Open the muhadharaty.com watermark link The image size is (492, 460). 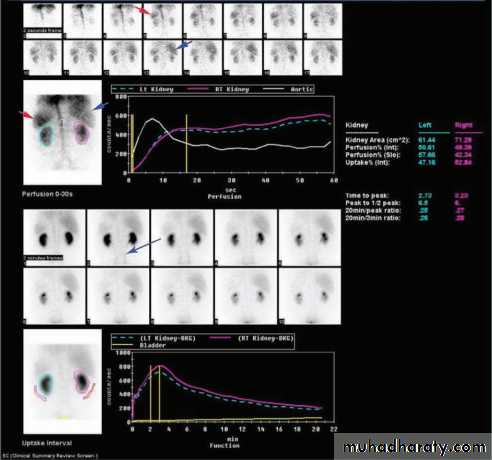tap(413, 447)
